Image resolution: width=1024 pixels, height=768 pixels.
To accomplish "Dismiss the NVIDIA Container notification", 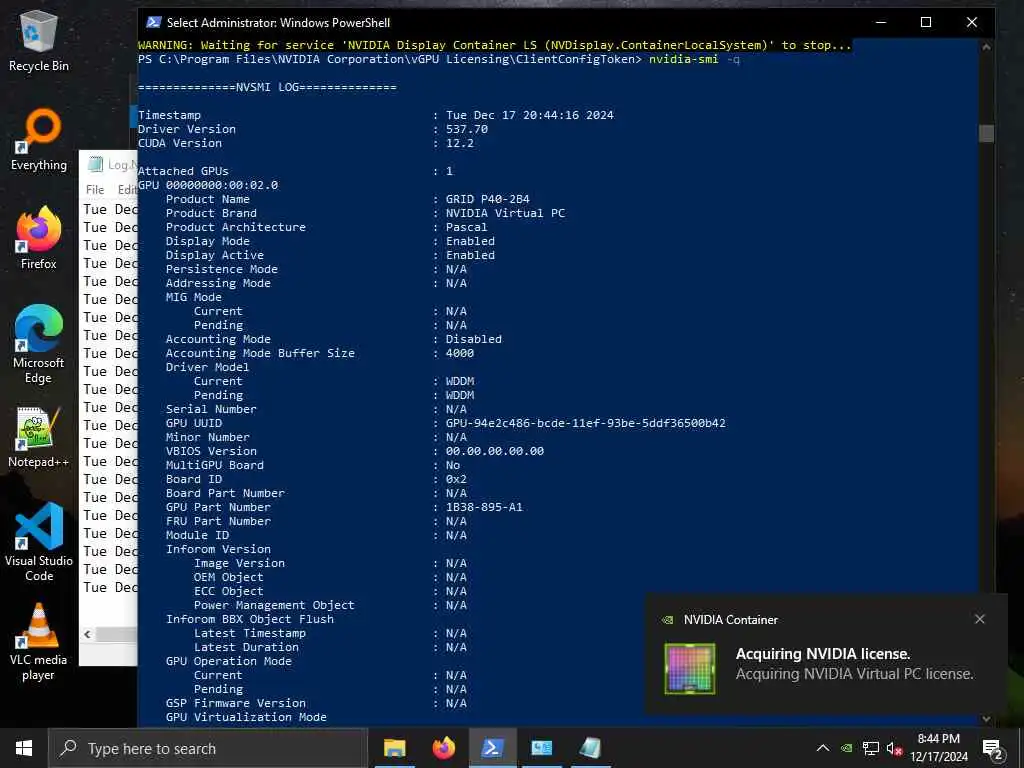I will click(x=980, y=619).
